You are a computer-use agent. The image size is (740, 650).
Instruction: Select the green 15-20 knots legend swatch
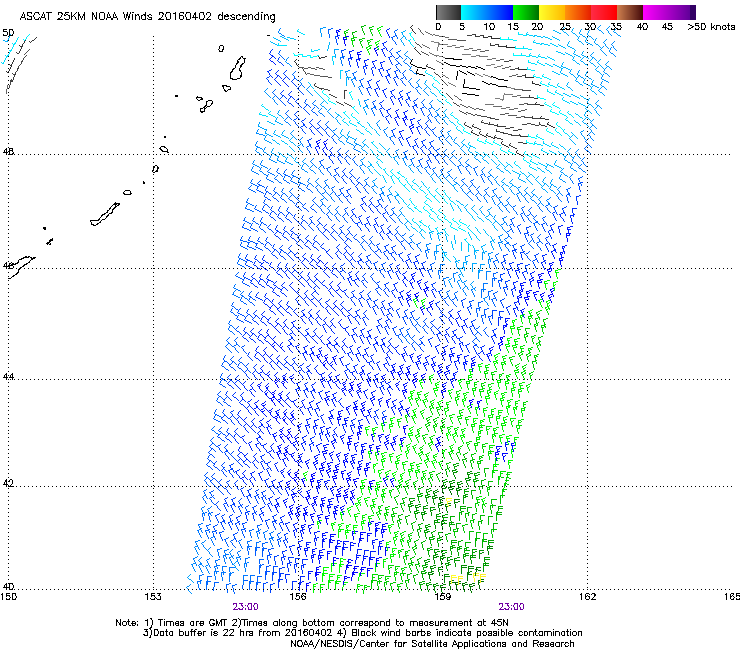pyautogui.click(x=526, y=12)
